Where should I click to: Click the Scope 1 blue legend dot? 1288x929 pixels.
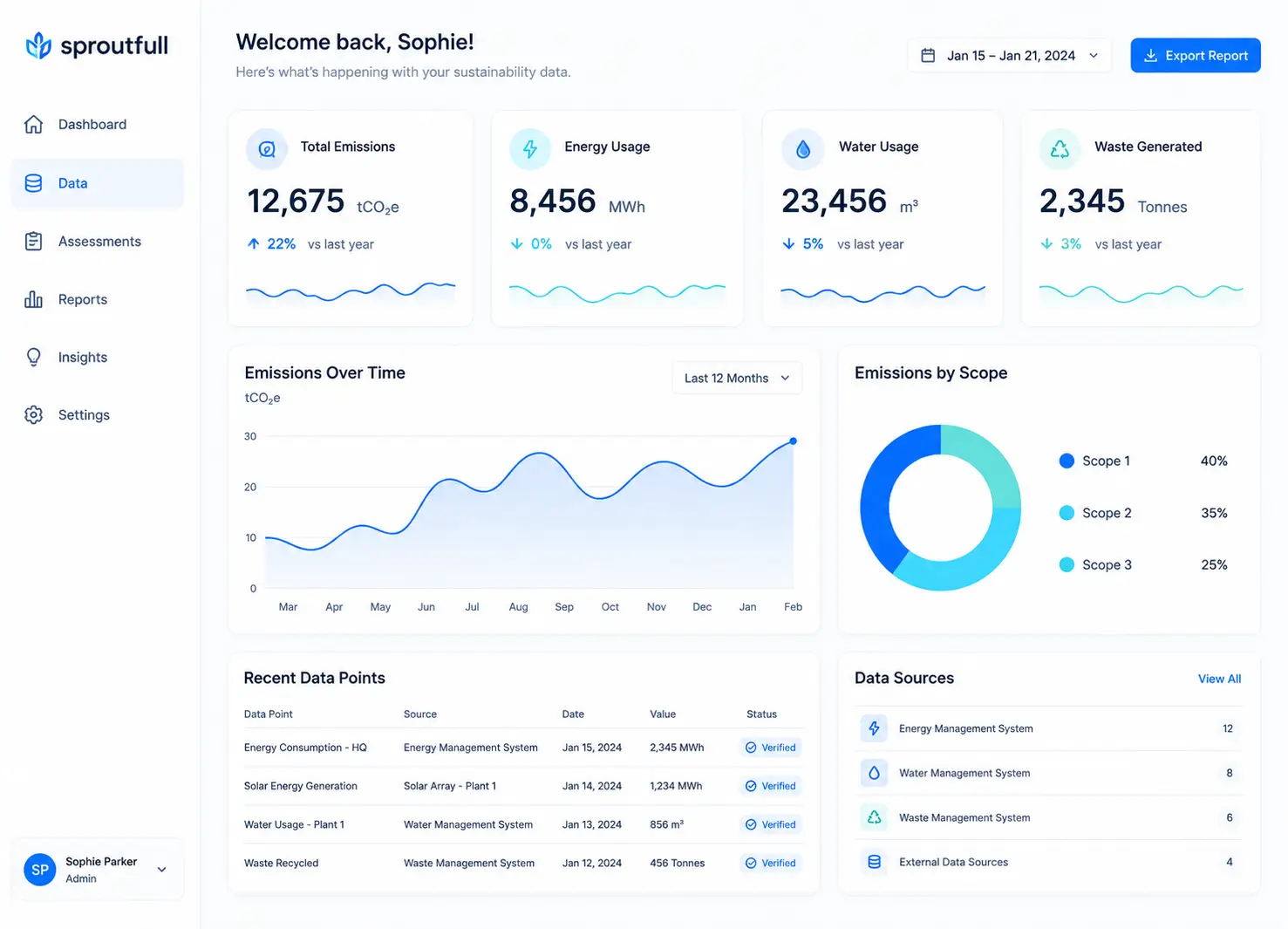click(x=1067, y=461)
